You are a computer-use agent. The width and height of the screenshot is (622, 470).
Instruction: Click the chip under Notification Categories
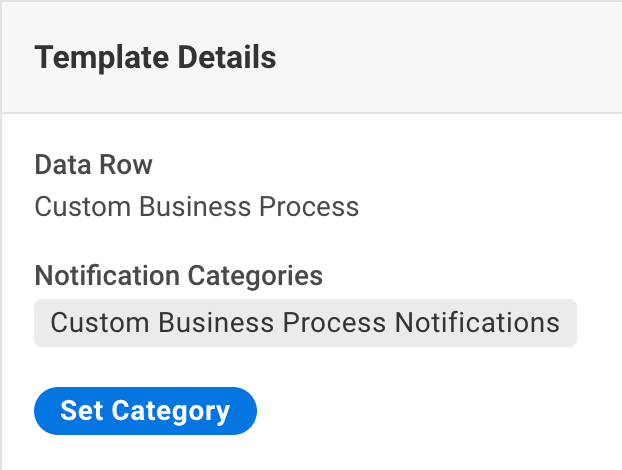click(x=305, y=323)
